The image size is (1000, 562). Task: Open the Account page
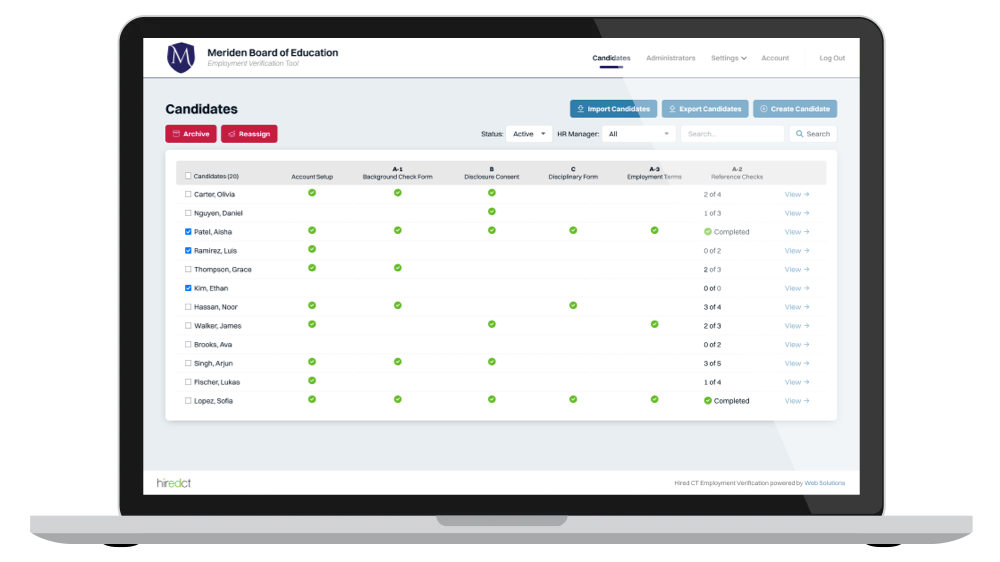(775, 58)
